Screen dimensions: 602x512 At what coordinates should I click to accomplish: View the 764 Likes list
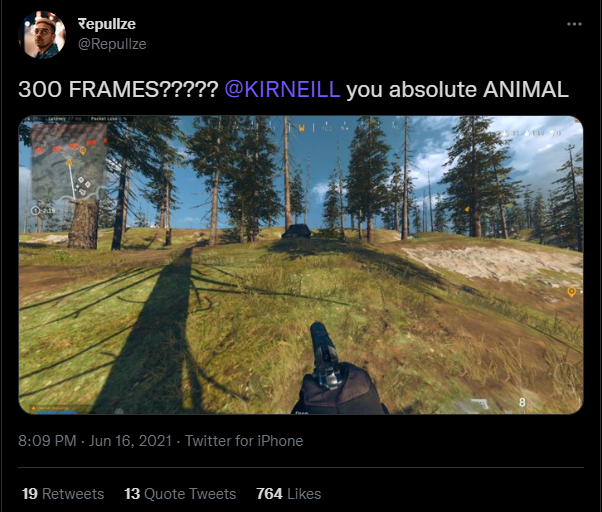(x=289, y=494)
